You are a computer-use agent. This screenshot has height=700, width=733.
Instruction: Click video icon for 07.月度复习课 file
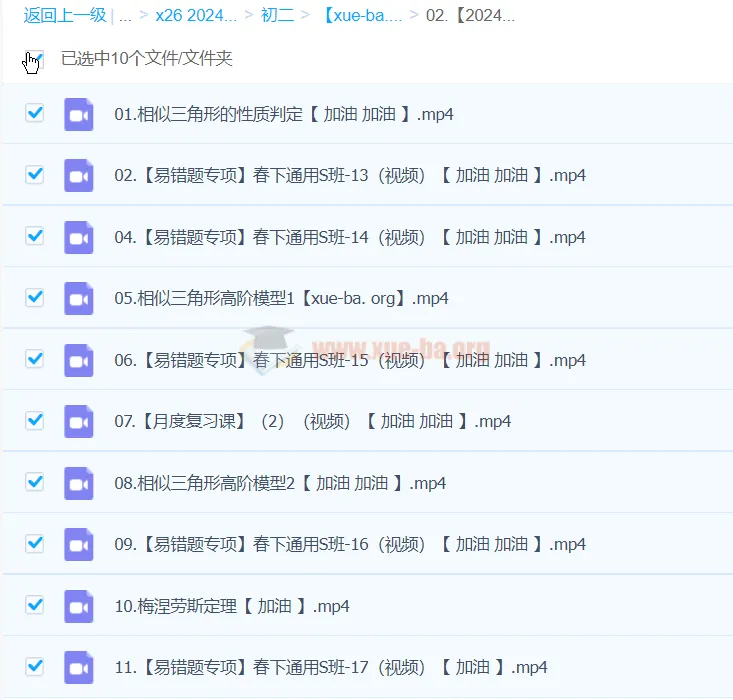click(x=79, y=421)
